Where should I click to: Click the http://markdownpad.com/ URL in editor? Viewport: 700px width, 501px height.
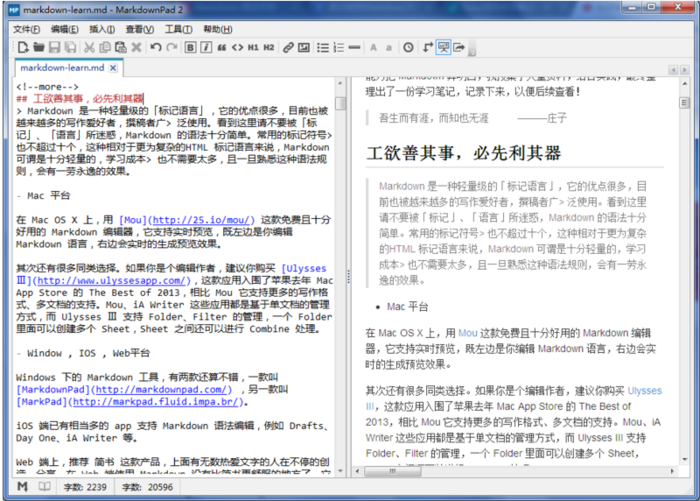click(161, 390)
